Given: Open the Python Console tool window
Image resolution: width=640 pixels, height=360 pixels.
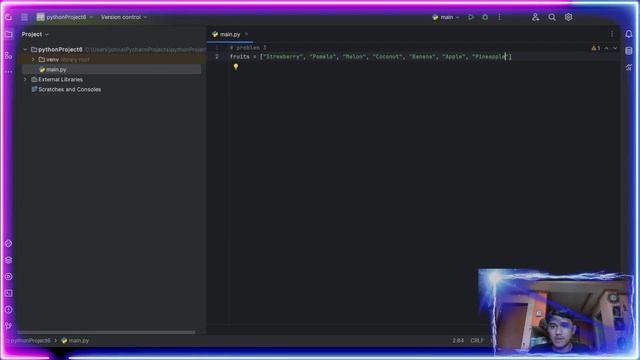Looking at the screenshot, I should pyautogui.click(x=8, y=243).
